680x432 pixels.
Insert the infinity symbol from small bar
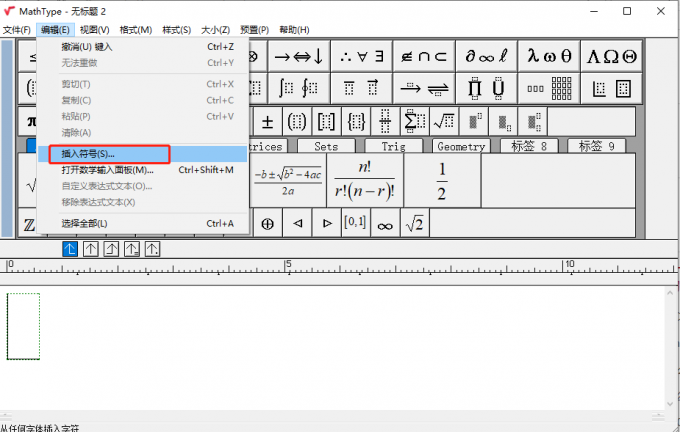point(385,223)
